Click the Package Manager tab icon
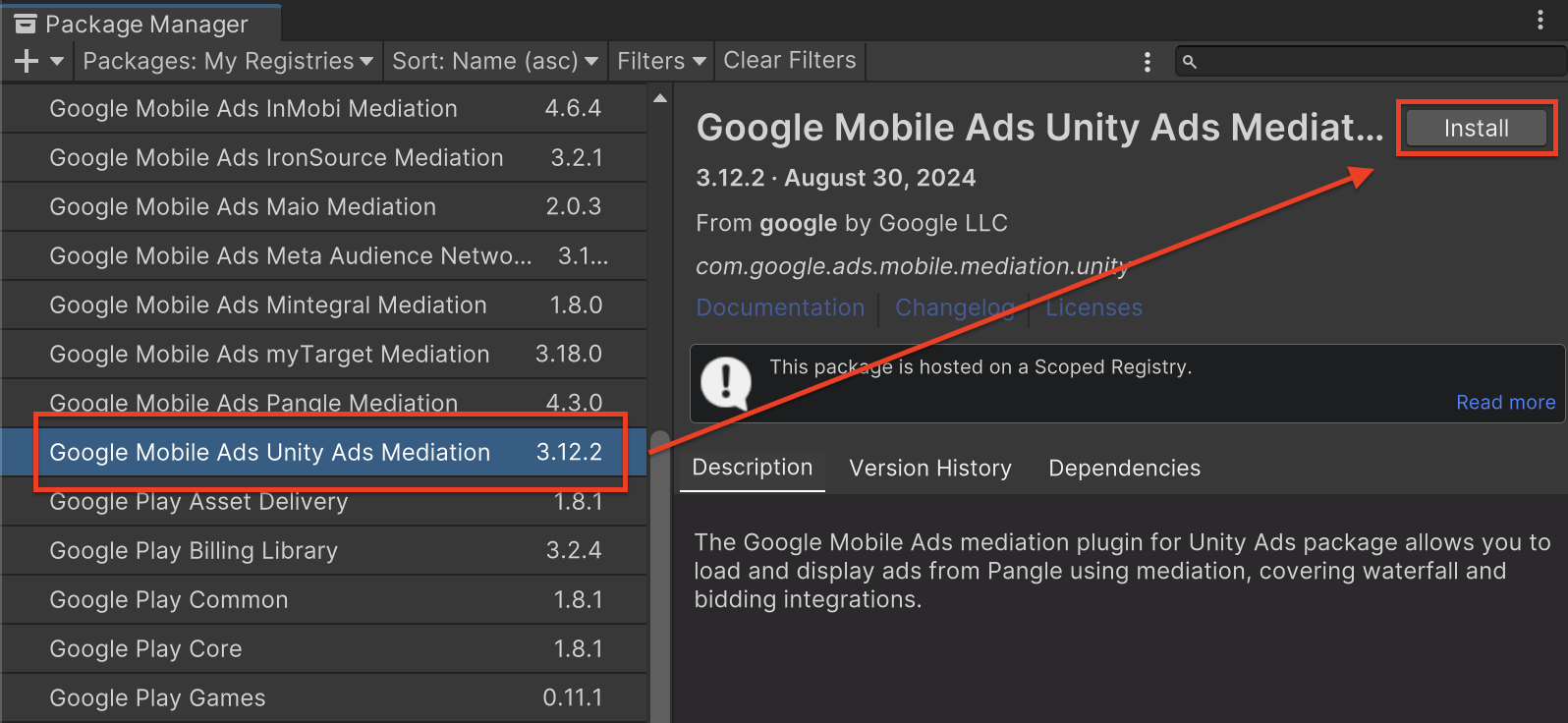The image size is (1568, 723). [26, 24]
